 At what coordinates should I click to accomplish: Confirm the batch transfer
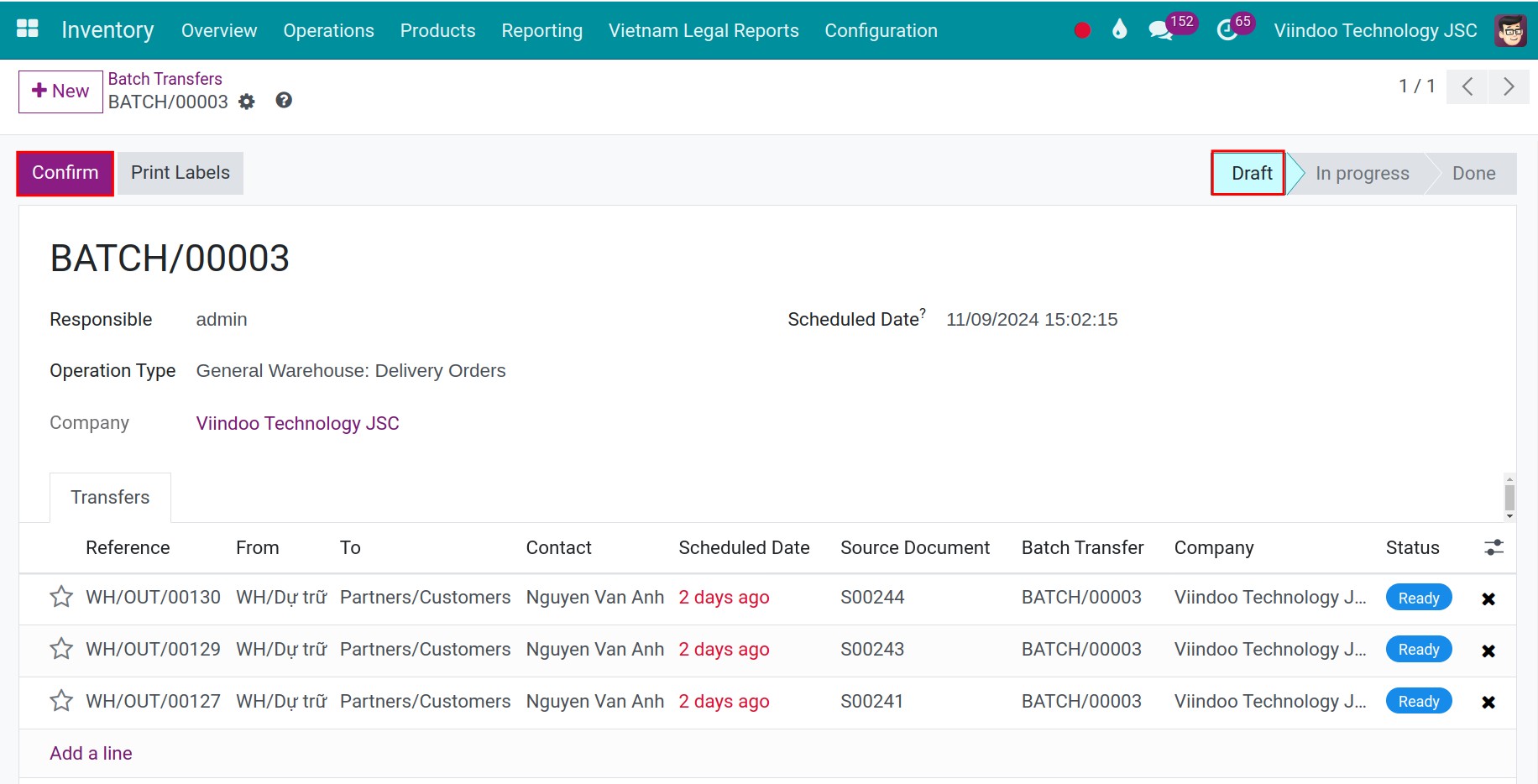[x=65, y=173]
